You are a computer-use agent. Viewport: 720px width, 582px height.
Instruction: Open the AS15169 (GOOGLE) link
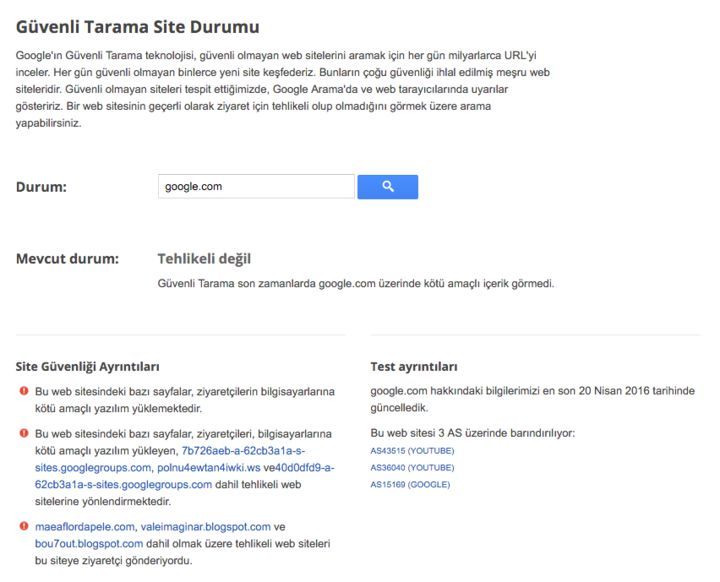[x=410, y=485]
